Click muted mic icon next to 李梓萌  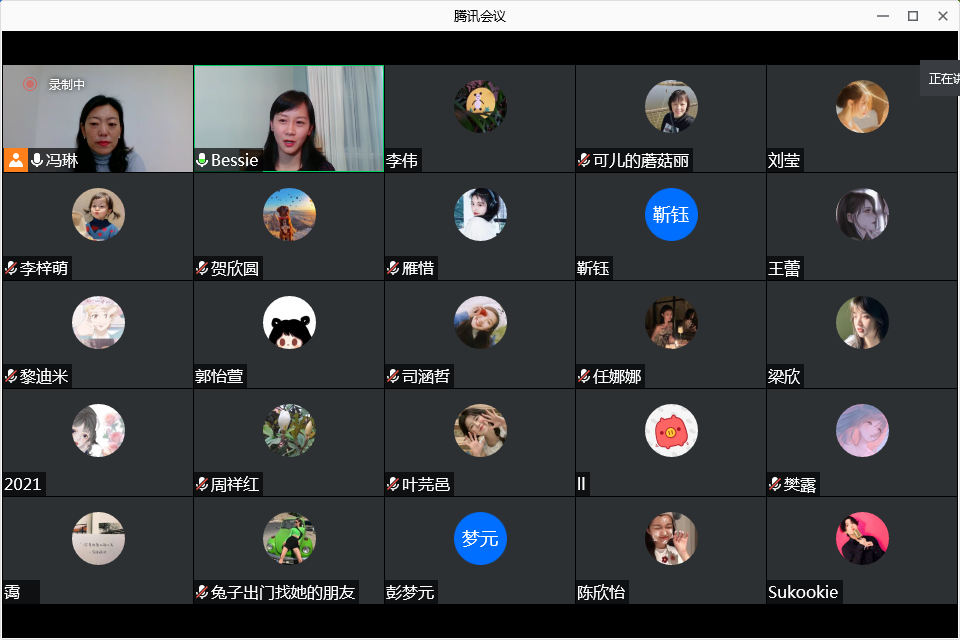pyautogui.click(x=11, y=268)
